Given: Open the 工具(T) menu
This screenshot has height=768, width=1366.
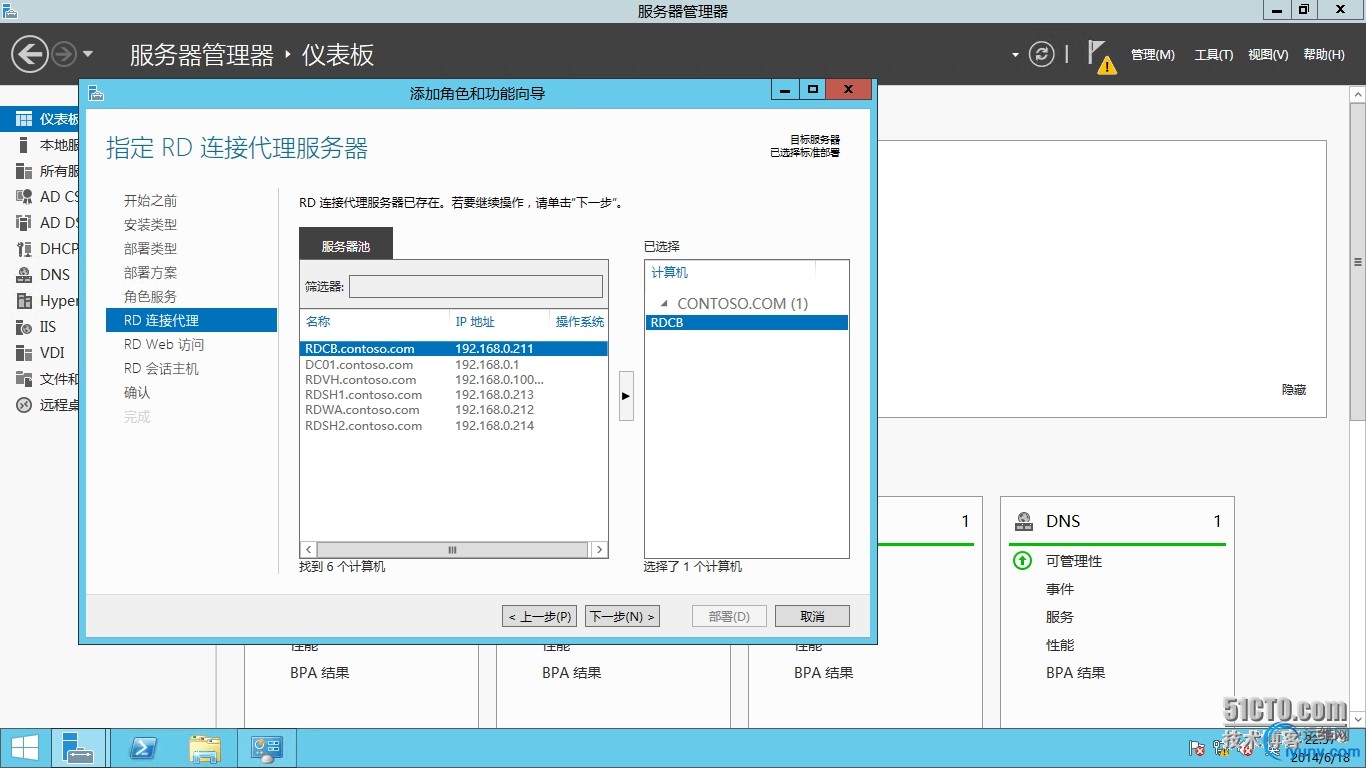Looking at the screenshot, I should [1213, 55].
